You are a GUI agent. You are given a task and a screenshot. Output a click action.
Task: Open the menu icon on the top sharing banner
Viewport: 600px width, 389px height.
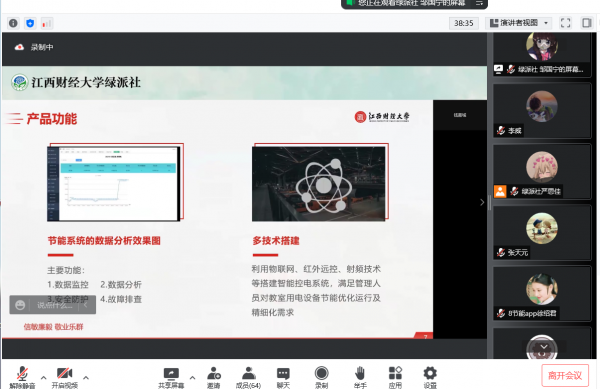479,3
